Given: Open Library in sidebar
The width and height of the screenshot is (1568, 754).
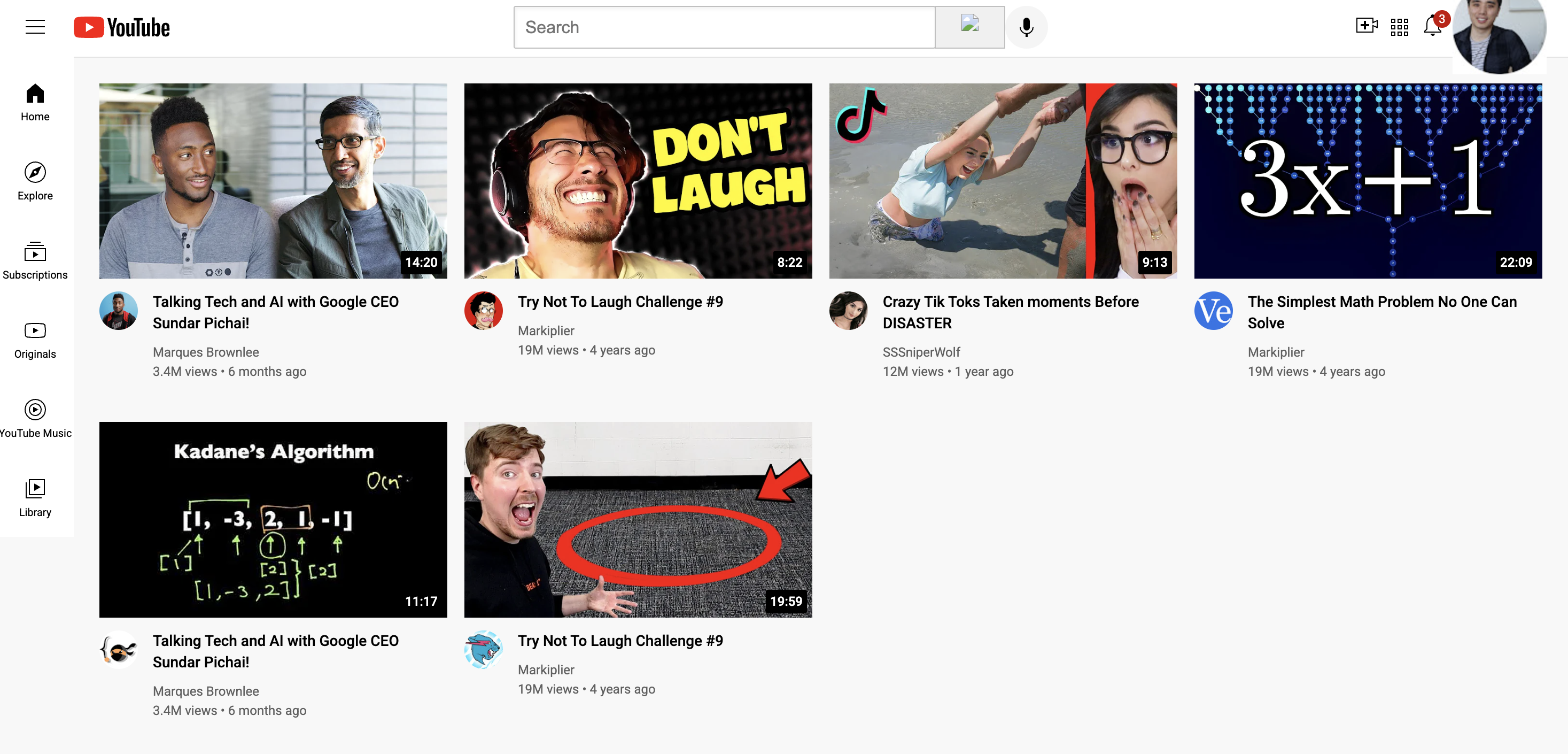Looking at the screenshot, I should click(35, 498).
